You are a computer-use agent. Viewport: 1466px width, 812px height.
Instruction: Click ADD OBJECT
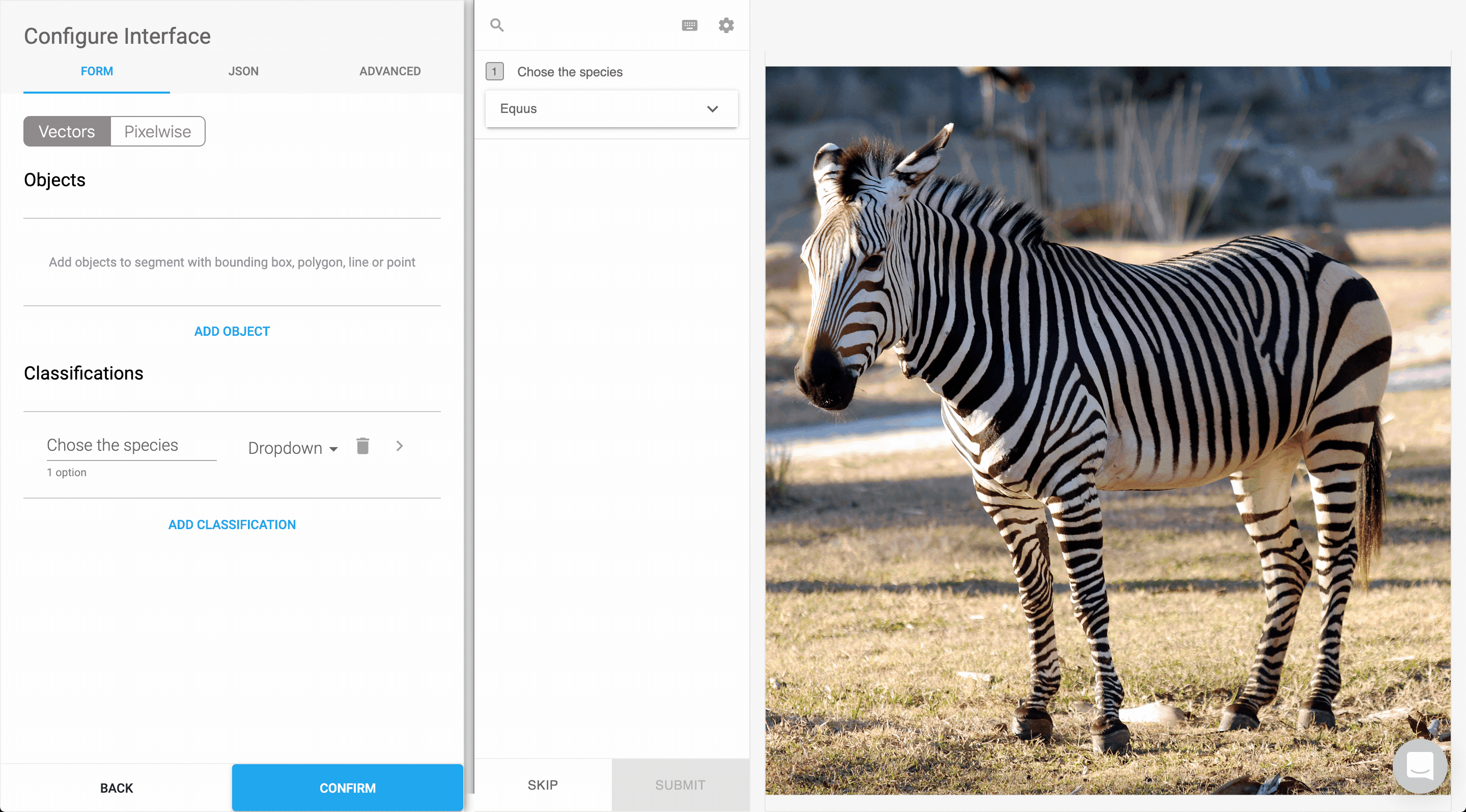[x=232, y=332]
